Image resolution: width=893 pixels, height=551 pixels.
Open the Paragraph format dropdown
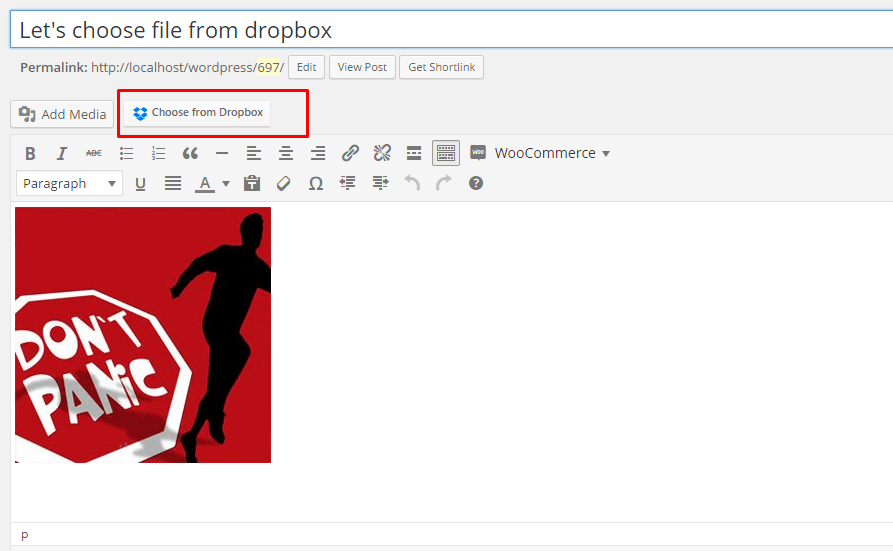(x=70, y=183)
